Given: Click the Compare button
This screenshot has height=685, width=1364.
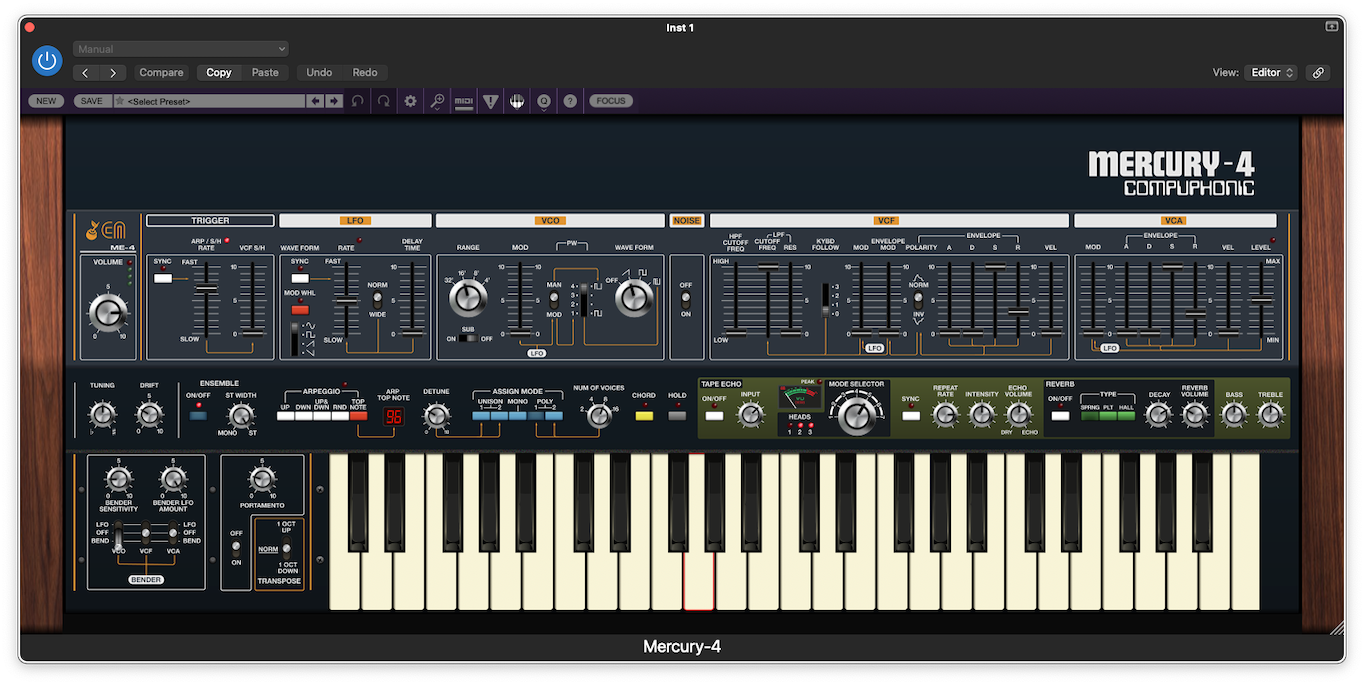Looking at the screenshot, I should click(161, 72).
